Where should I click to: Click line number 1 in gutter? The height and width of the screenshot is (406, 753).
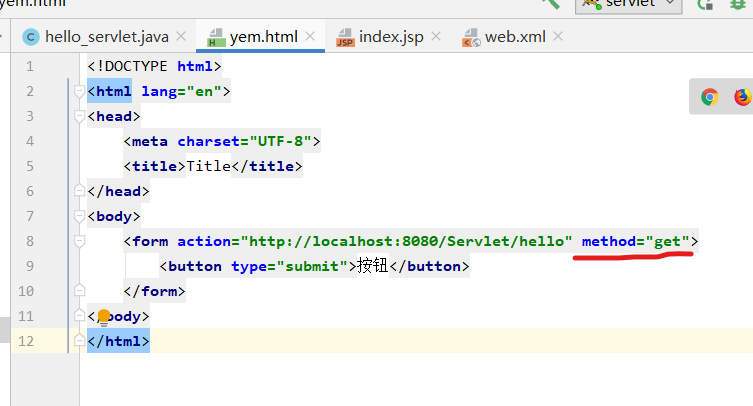pyautogui.click(x=30, y=66)
